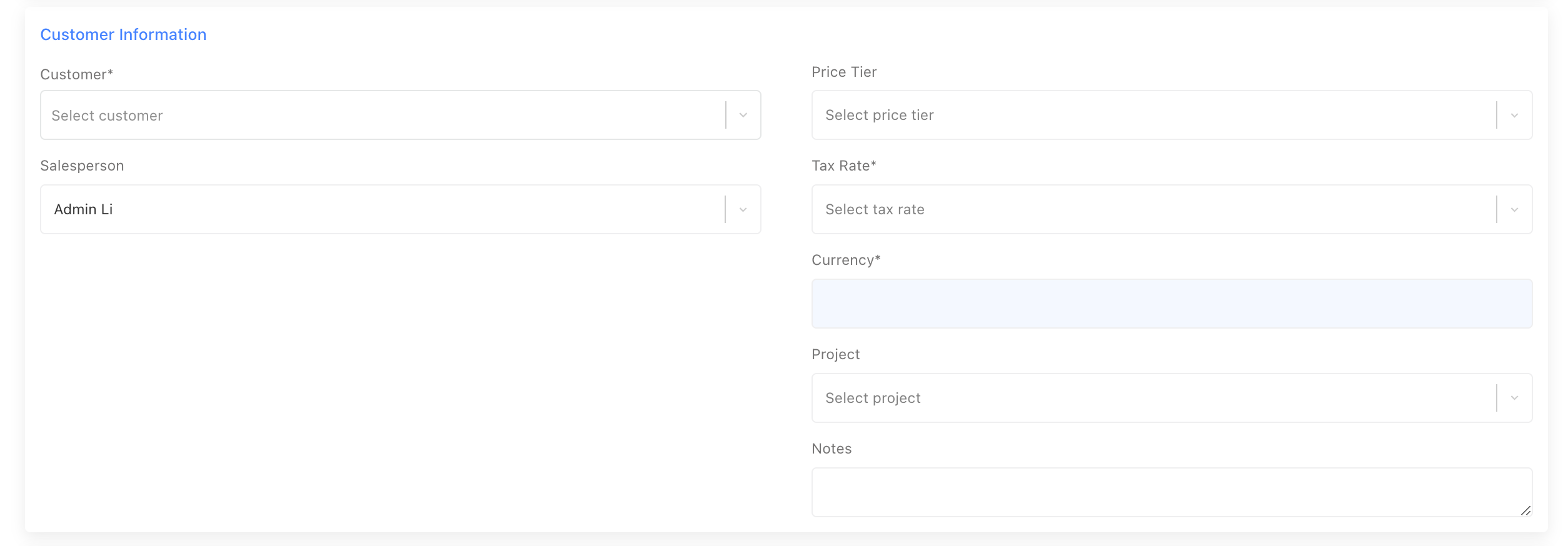Open the Select tax rate dropdown
The image size is (1568, 546).
[1153, 210]
